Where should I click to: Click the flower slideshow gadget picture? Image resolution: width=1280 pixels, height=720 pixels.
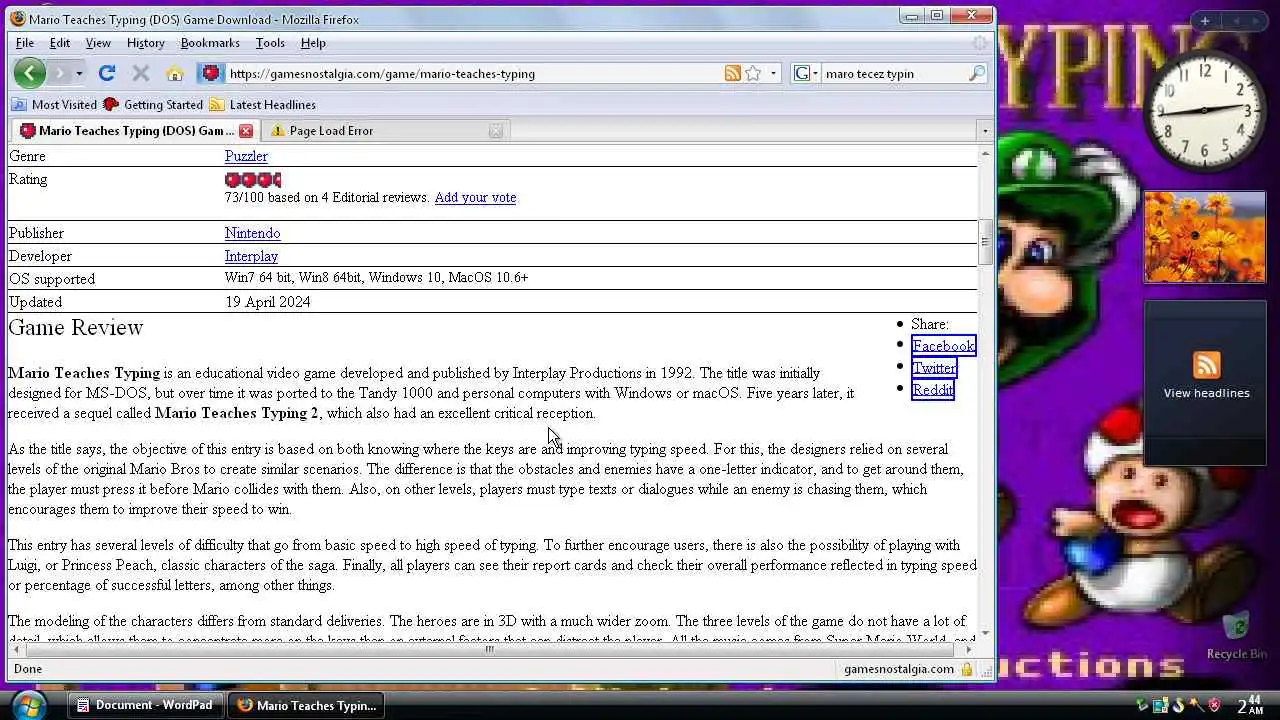[1205, 237]
